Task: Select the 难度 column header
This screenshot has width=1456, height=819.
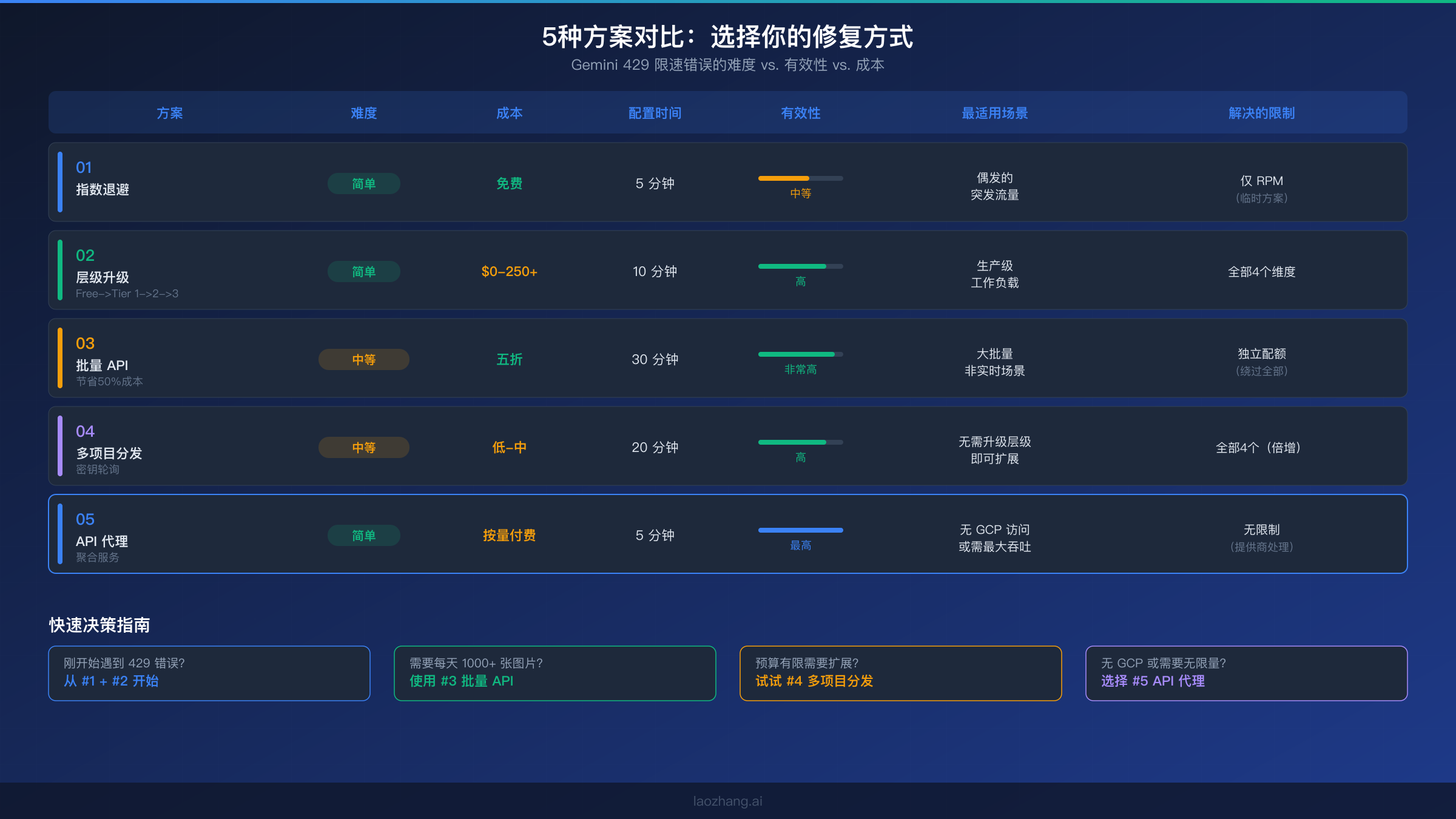Action: 363,113
